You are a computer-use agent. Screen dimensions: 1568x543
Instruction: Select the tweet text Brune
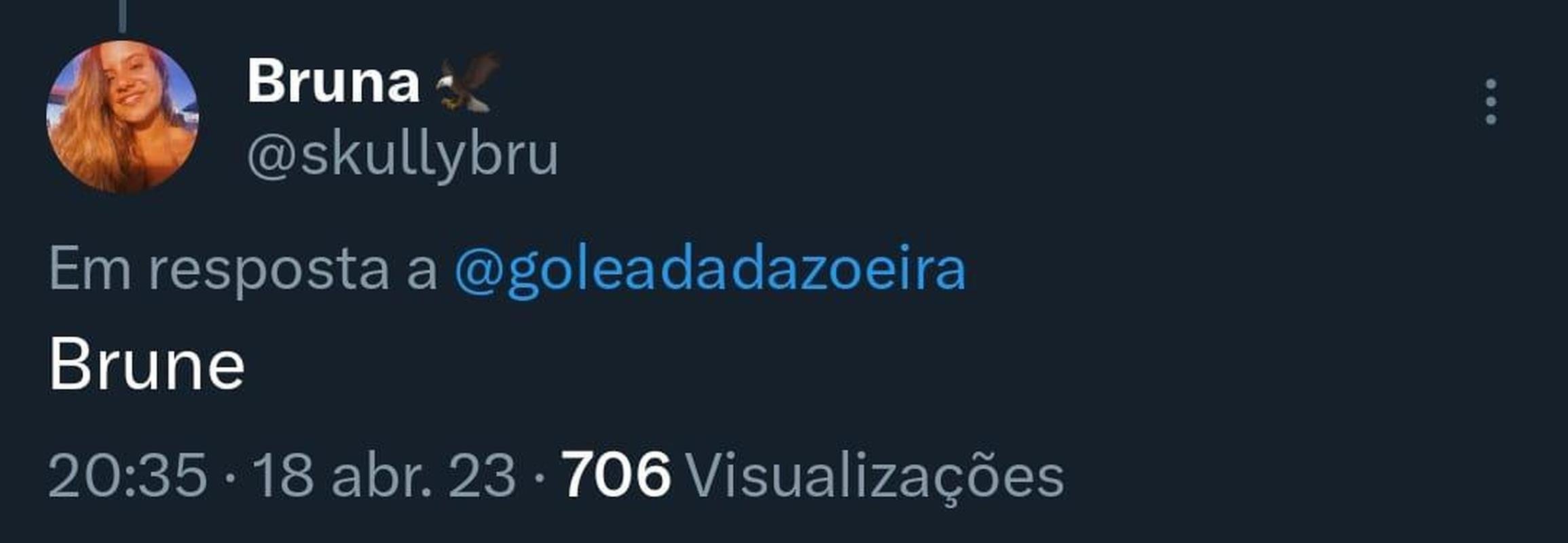(147, 365)
